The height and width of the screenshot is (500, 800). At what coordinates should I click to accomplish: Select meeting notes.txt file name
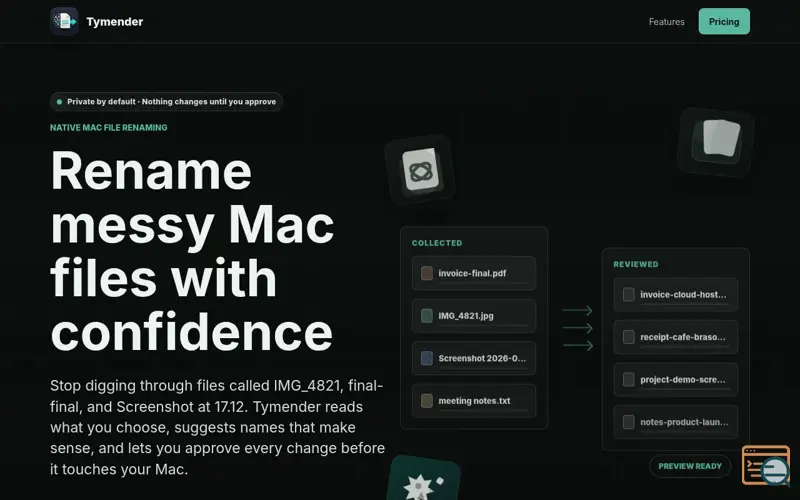[x=474, y=401]
